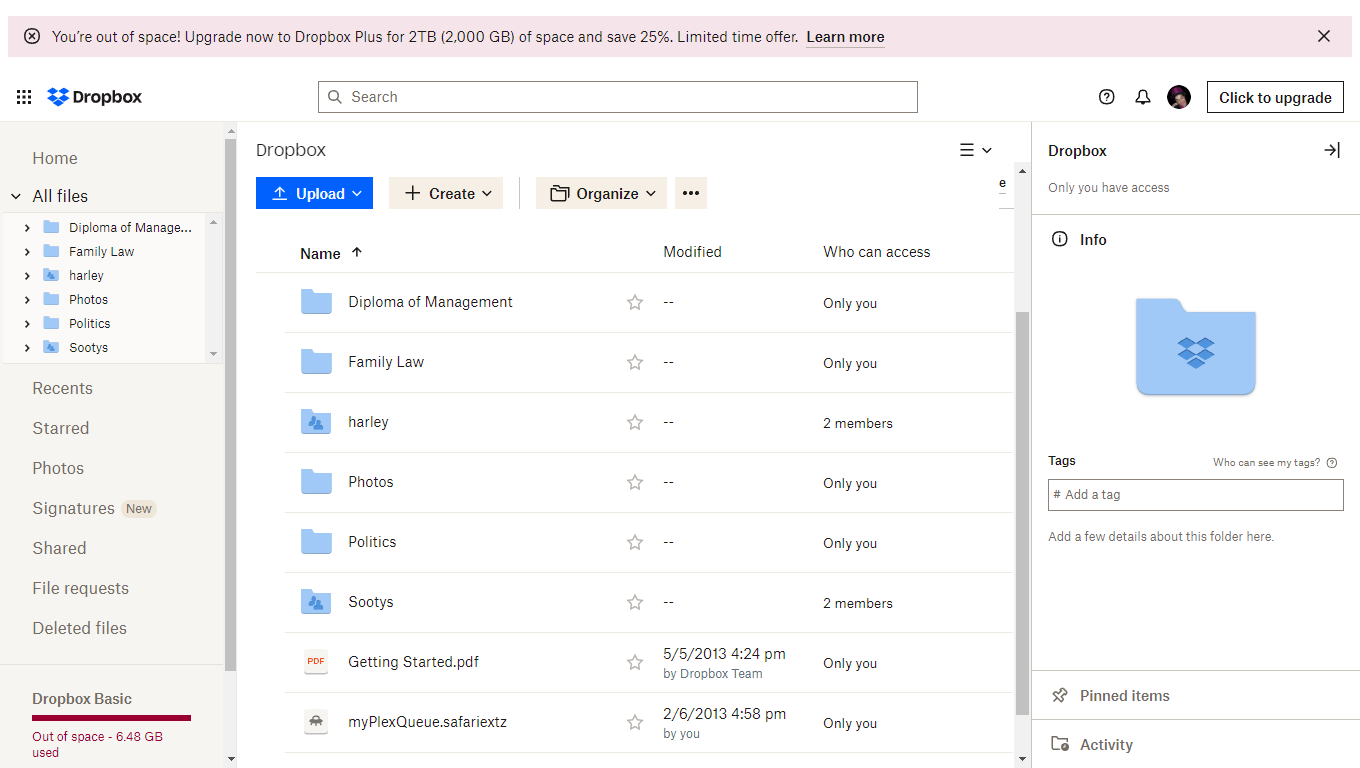Click the Dropbox logo

(95, 97)
